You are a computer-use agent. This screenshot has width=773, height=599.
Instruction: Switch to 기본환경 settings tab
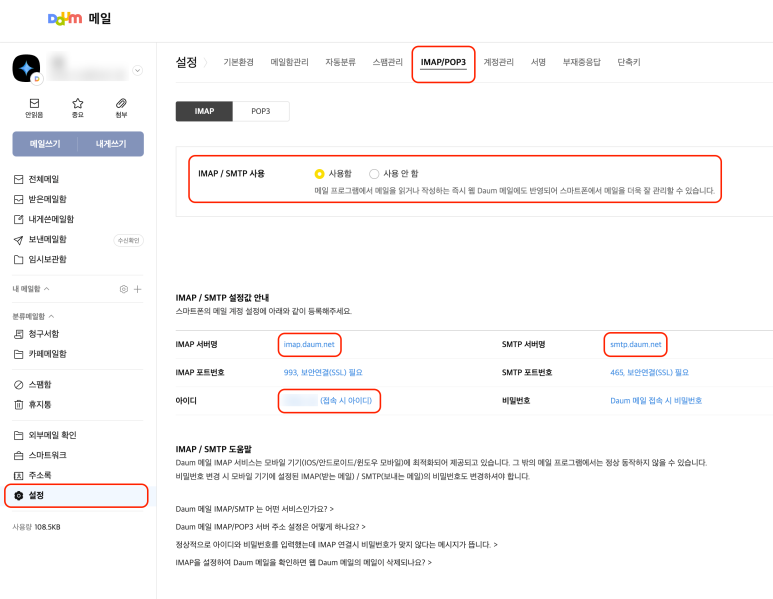click(x=239, y=62)
